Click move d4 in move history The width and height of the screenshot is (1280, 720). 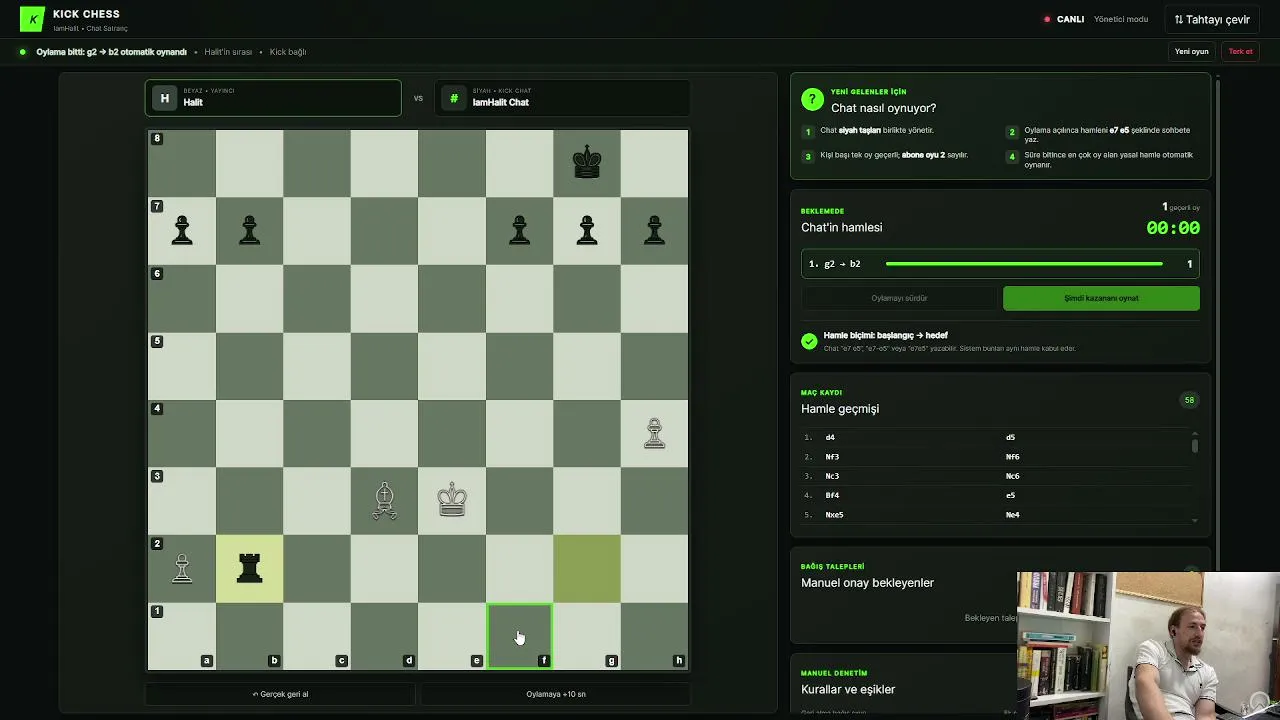pyautogui.click(x=830, y=438)
